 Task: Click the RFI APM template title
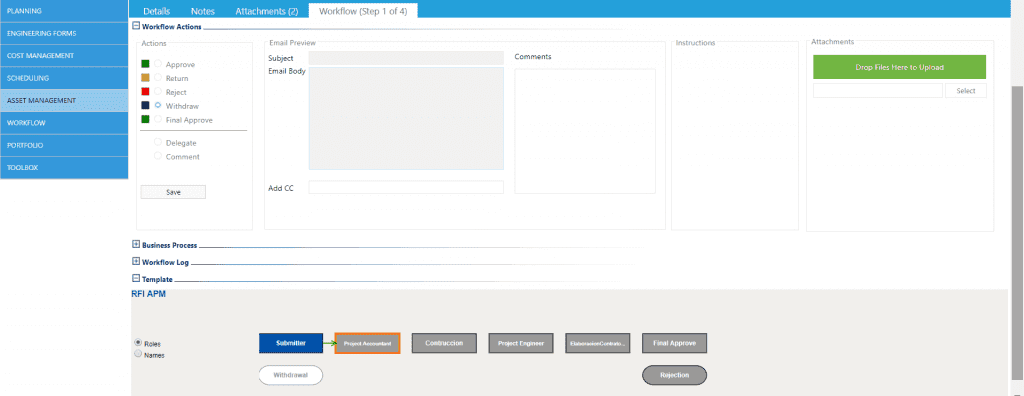point(149,294)
